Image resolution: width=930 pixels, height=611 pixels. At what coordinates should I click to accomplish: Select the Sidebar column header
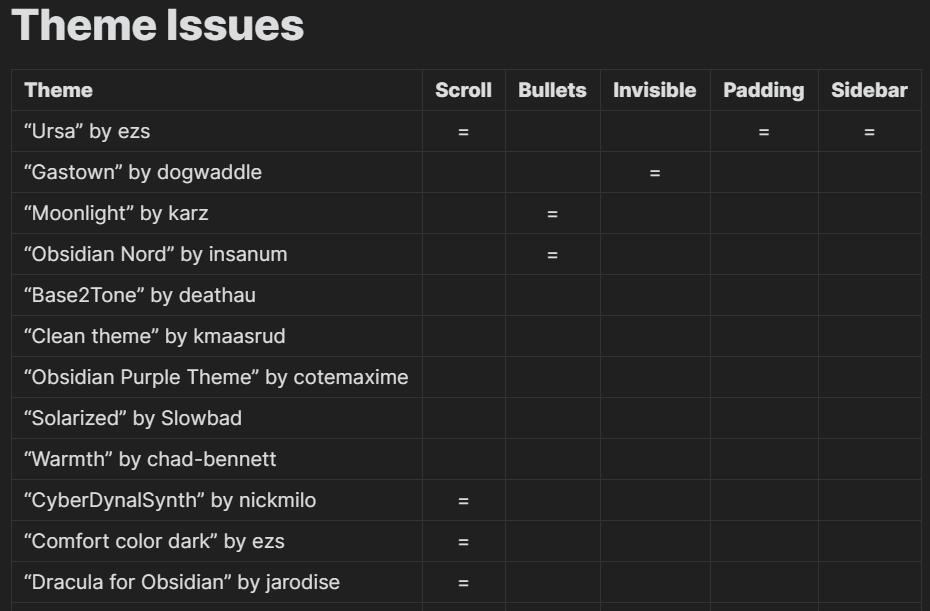pyautogui.click(x=870, y=90)
